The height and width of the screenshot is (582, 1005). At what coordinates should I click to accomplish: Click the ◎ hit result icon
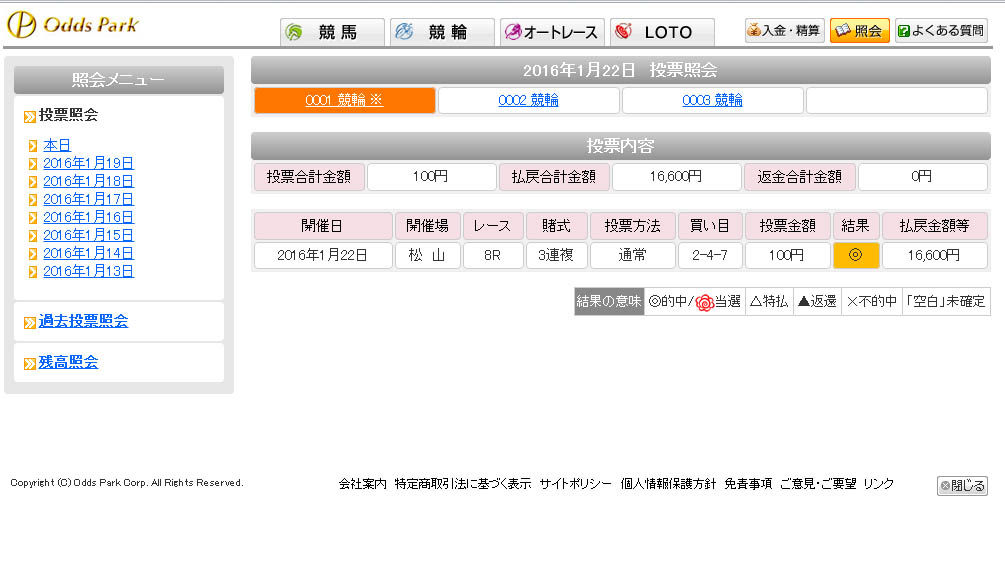tap(855, 255)
